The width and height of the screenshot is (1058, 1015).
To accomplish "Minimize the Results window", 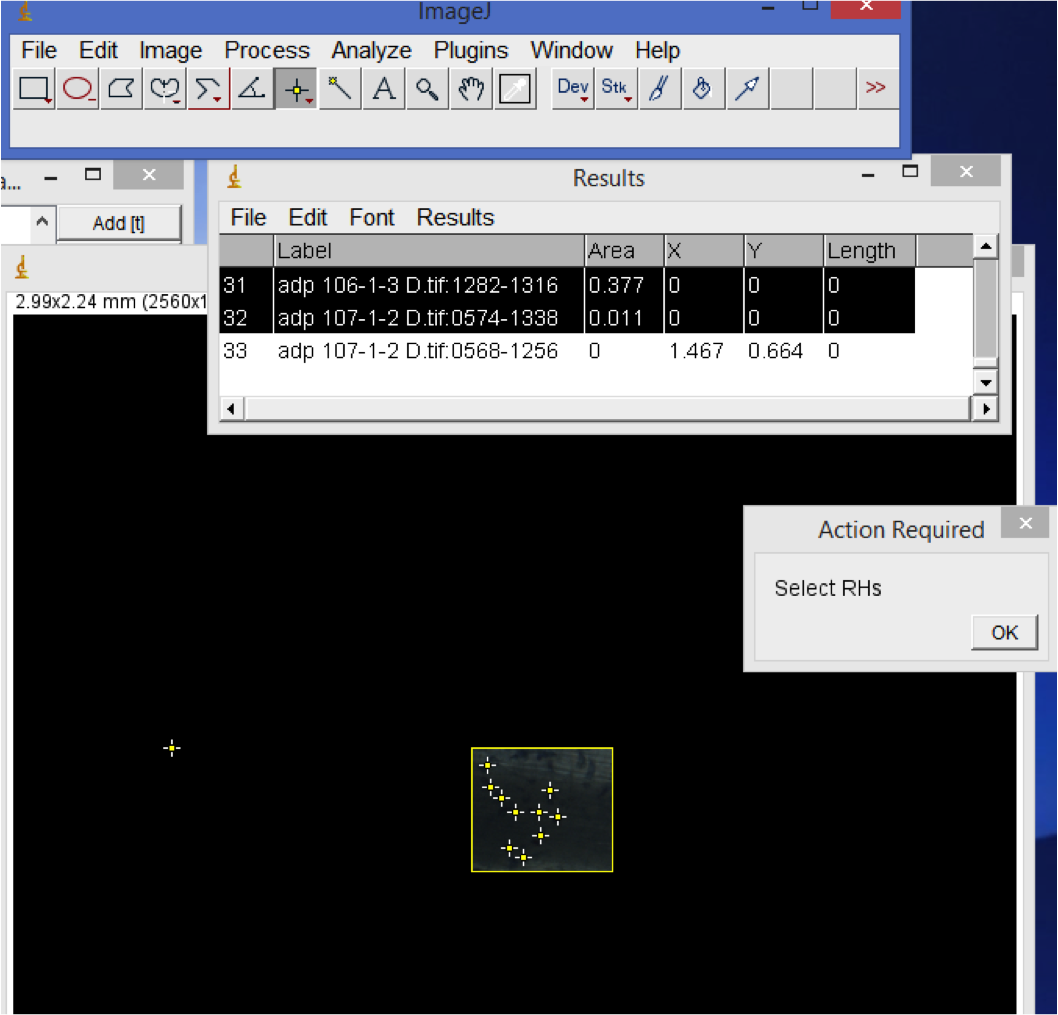I will (868, 174).
